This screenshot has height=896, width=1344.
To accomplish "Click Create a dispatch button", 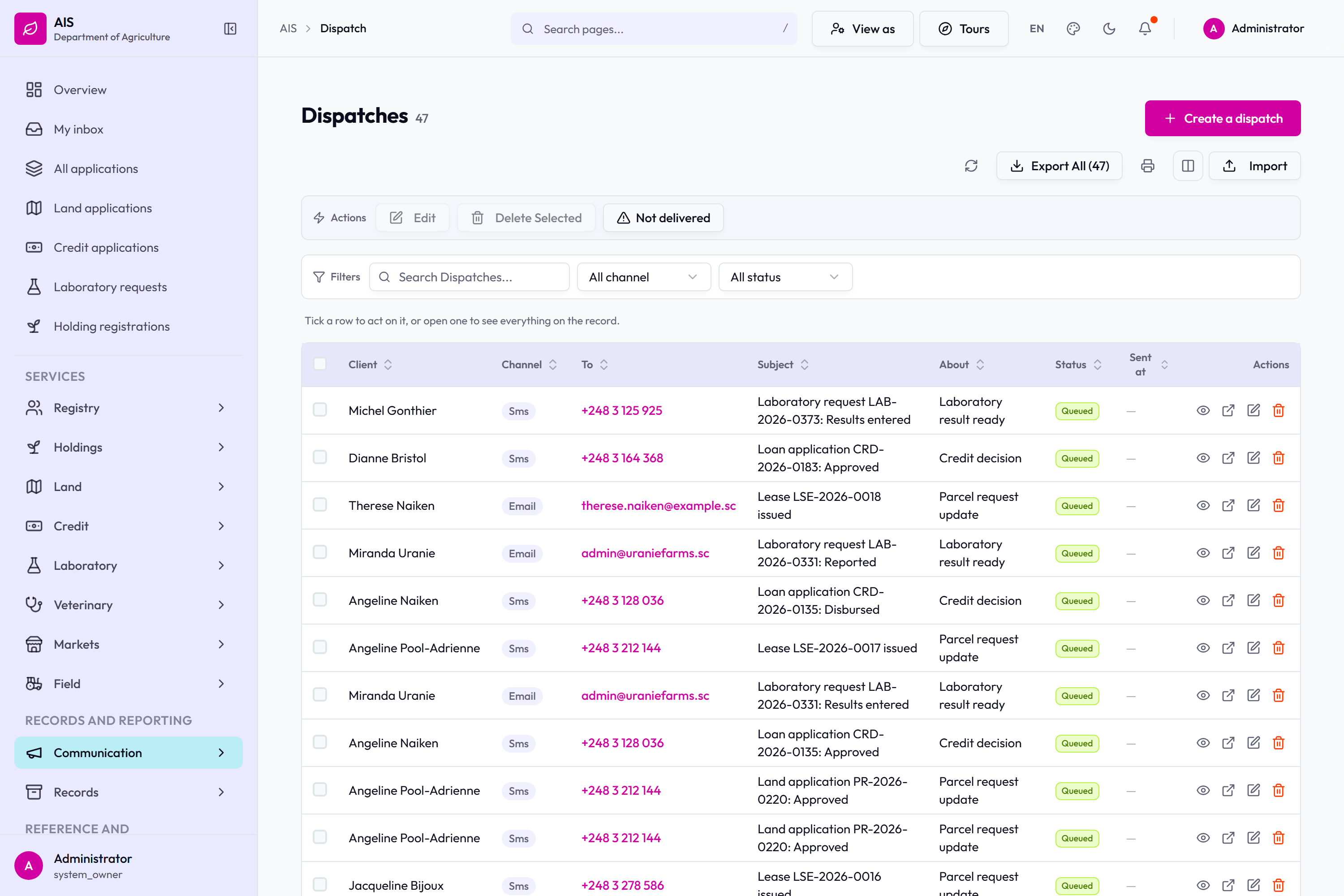I will pos(1223,118).
